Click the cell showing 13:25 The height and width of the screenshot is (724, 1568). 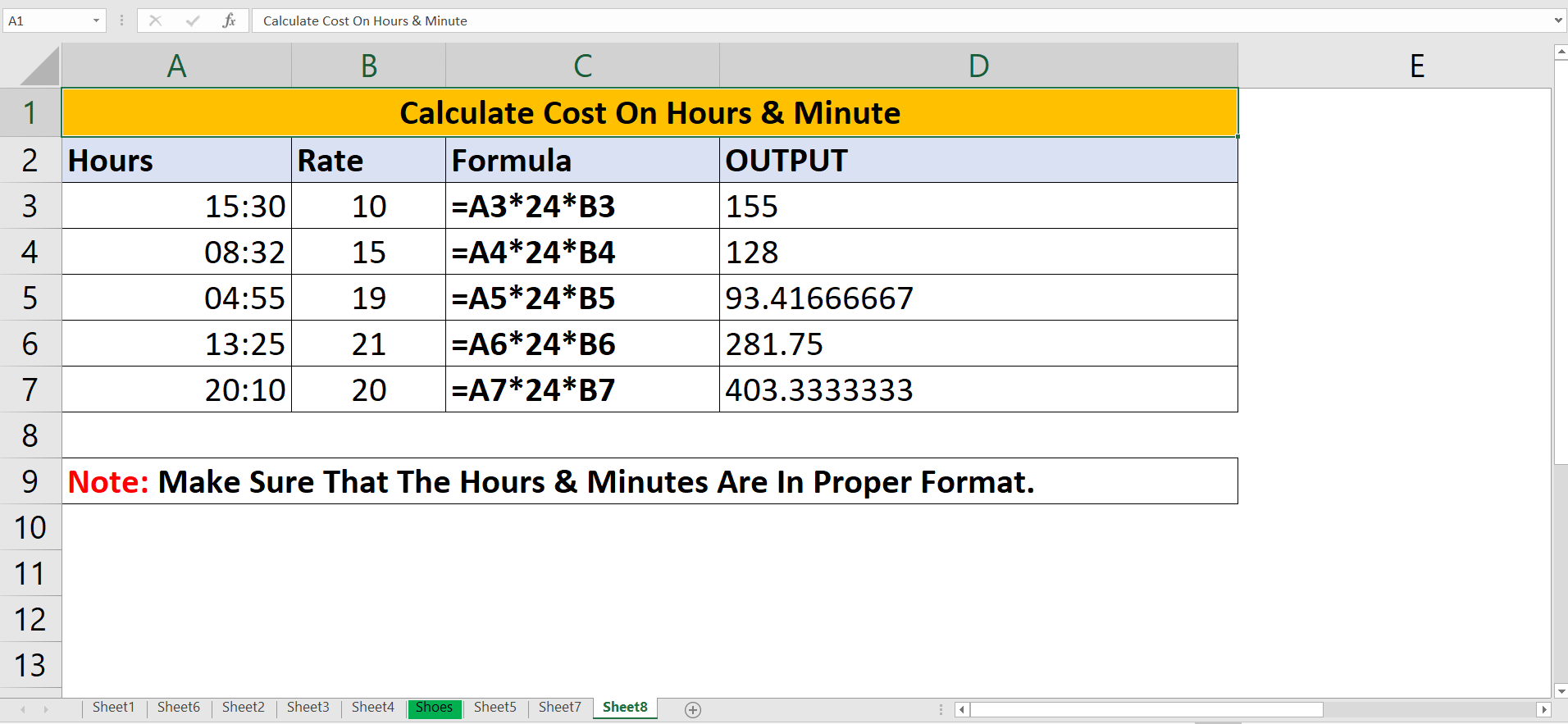(176, 344)
